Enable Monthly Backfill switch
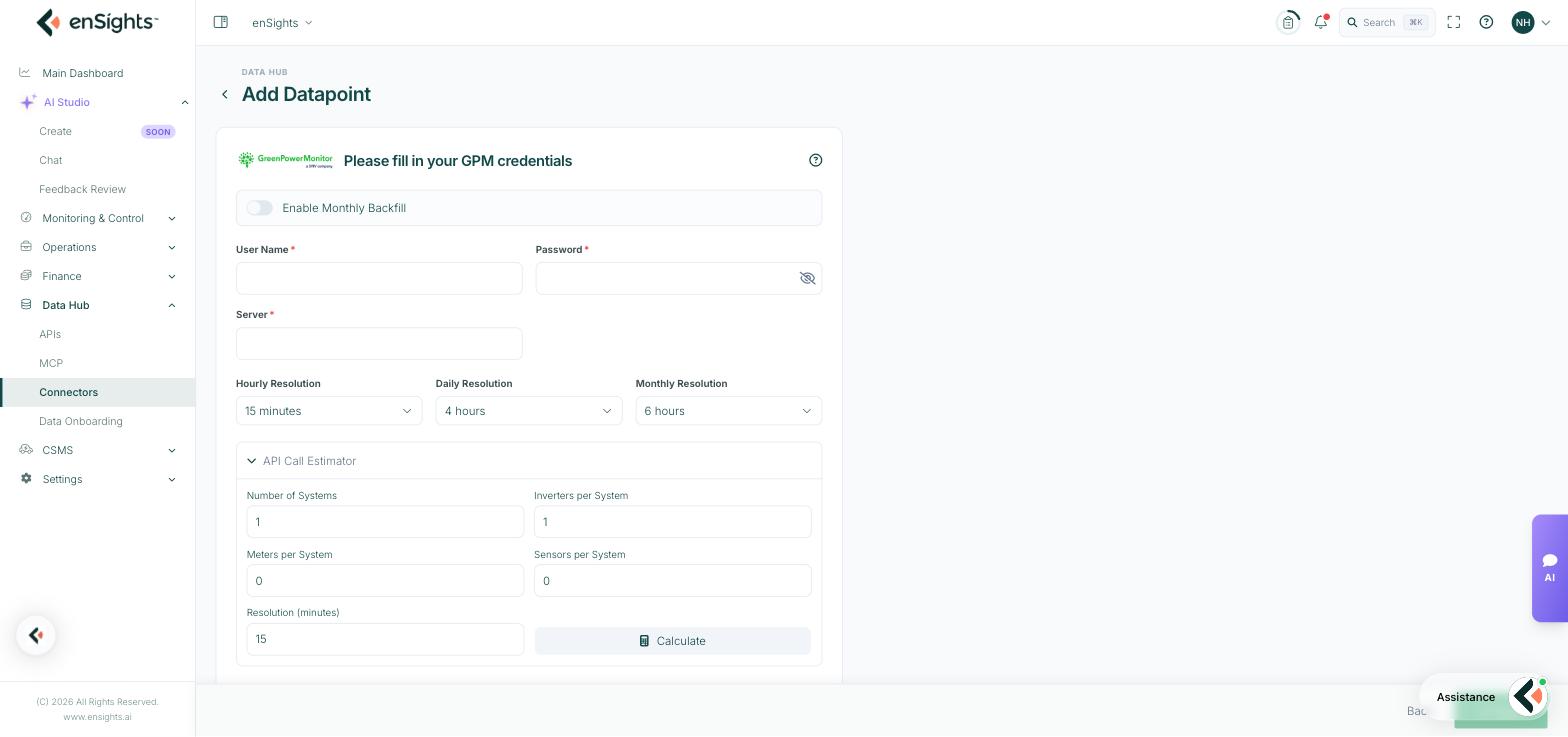 click(260, 208)
